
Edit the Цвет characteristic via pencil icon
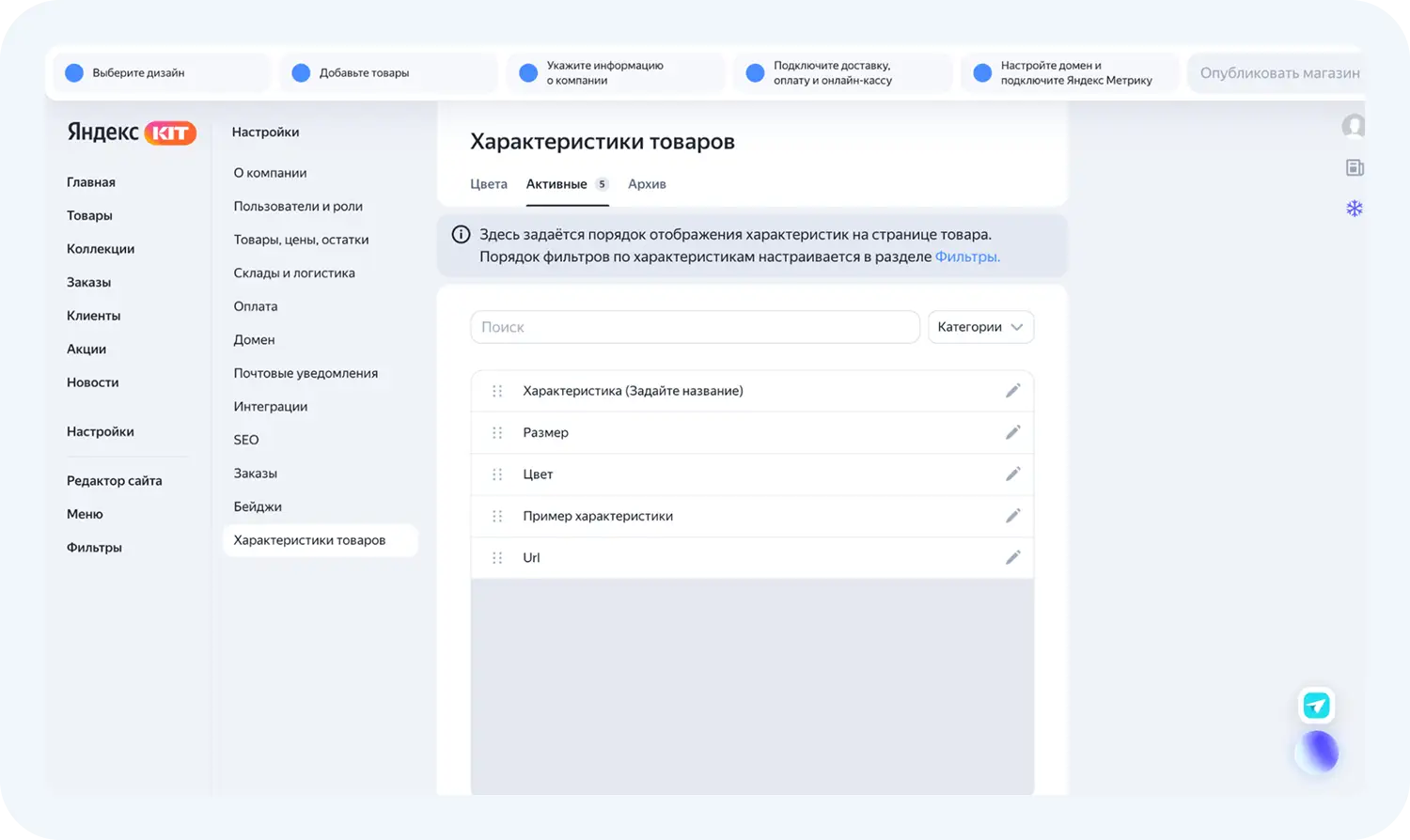(1012, 474)
